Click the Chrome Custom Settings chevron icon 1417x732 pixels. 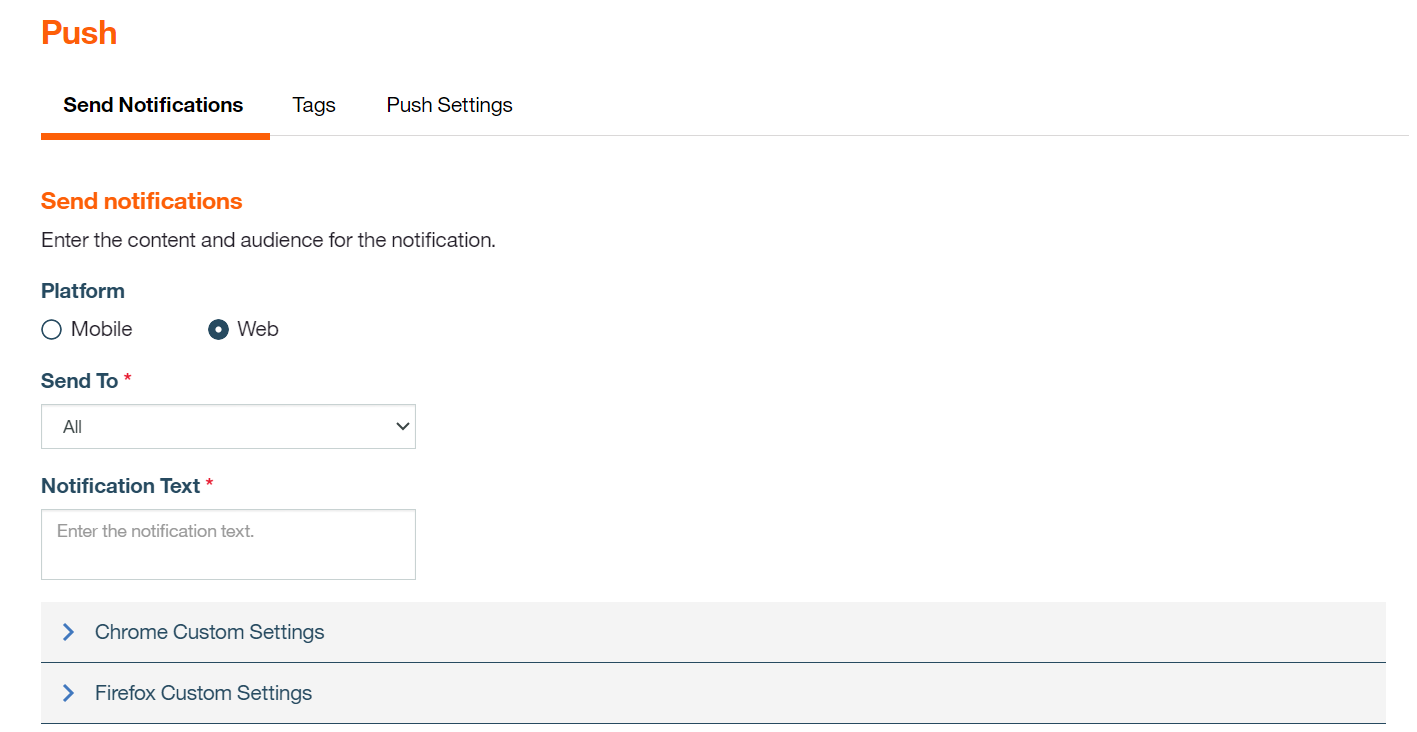pyautogui.click(x=68, y=632)
